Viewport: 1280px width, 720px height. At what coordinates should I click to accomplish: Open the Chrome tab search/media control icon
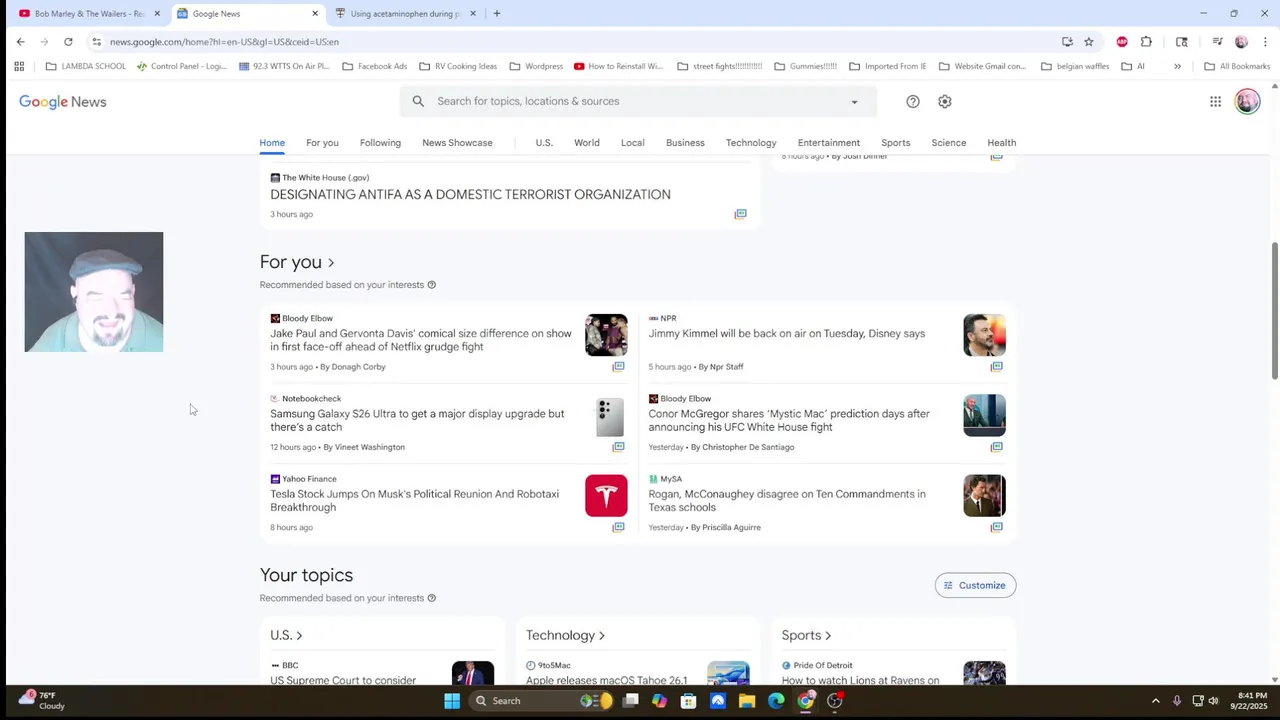point(1217,42)
